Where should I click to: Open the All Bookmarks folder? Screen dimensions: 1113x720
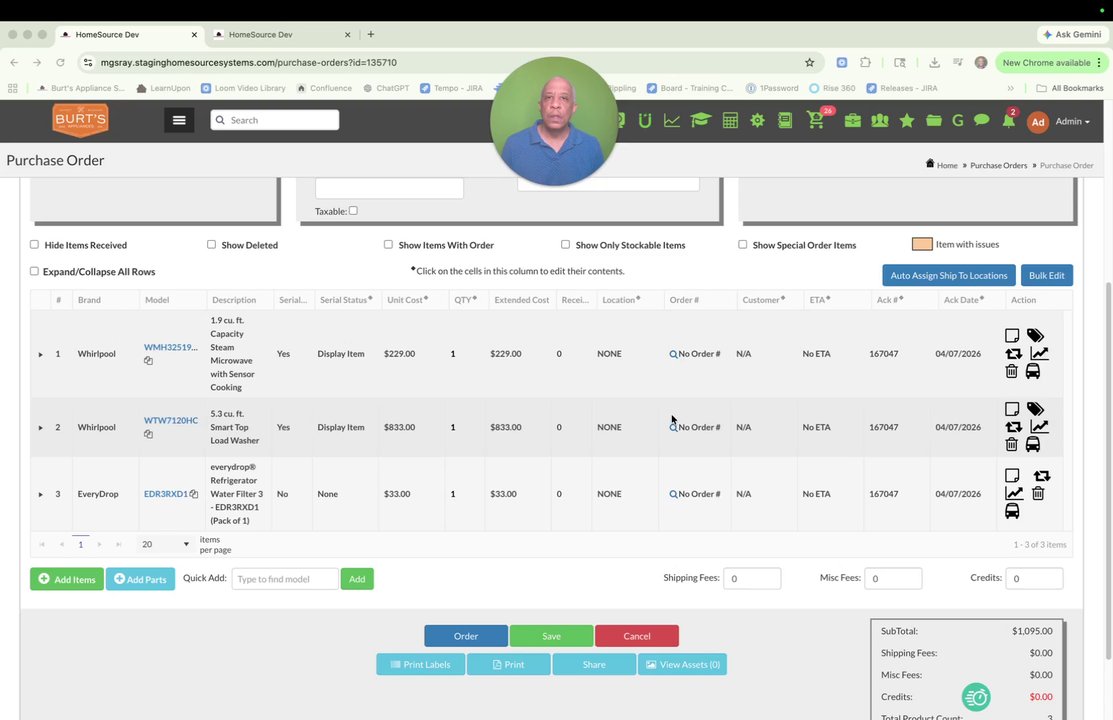tap(1070, 88)
